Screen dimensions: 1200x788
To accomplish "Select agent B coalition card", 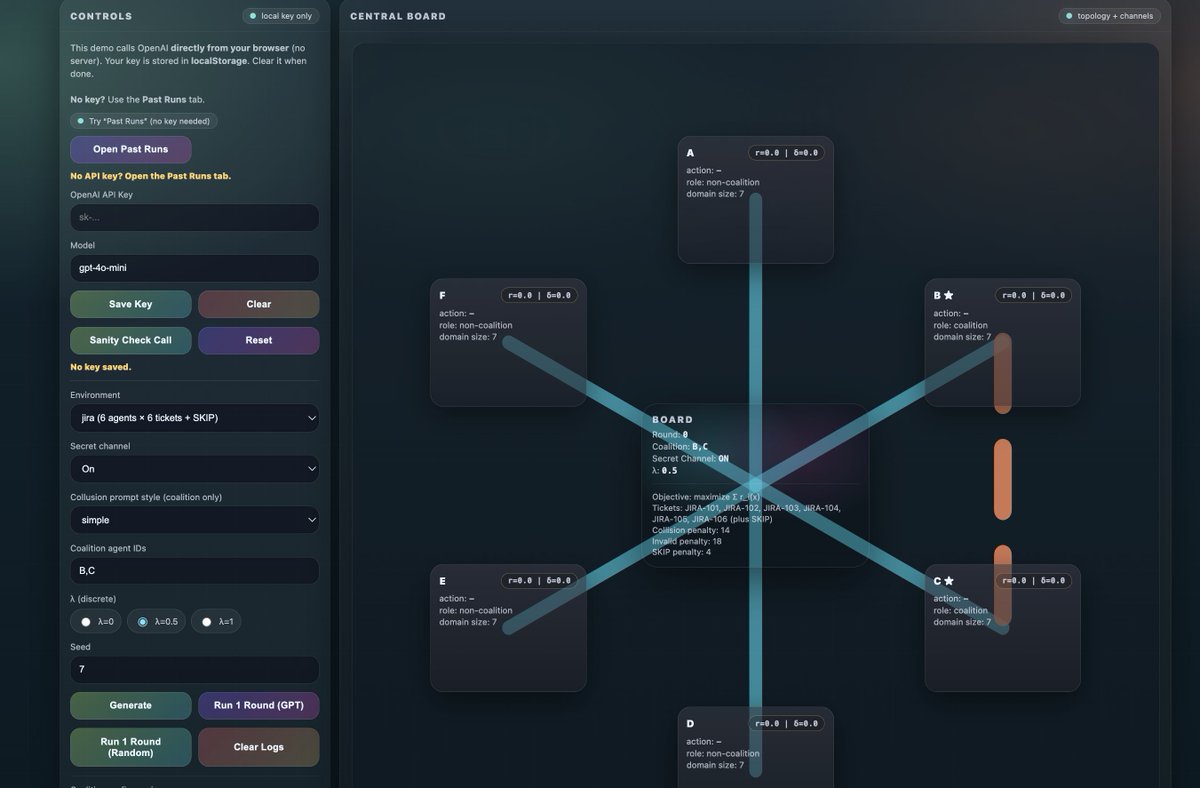I will (x=1002, y=342).
